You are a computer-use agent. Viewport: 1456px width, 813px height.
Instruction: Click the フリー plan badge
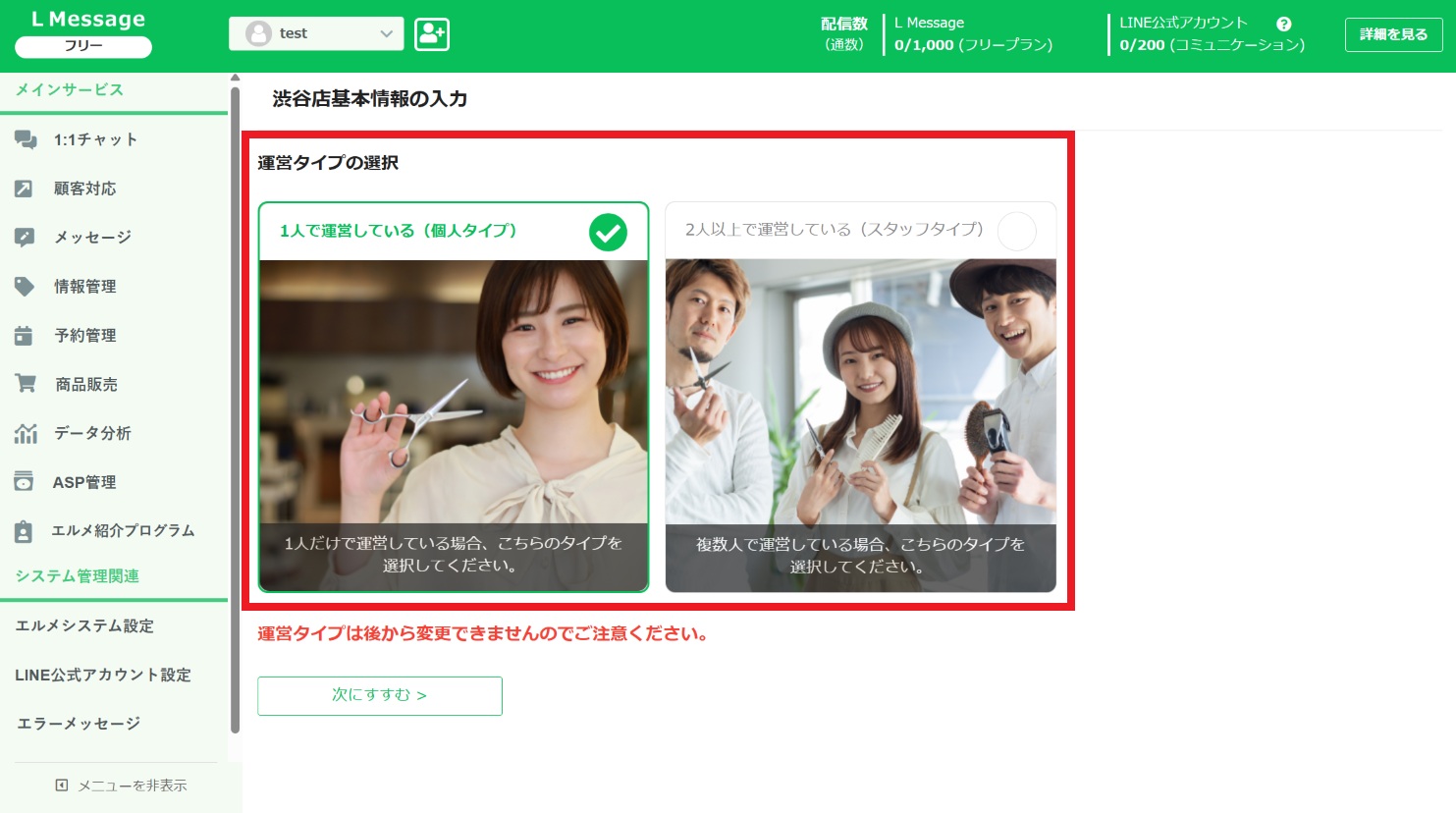[83, 46]
